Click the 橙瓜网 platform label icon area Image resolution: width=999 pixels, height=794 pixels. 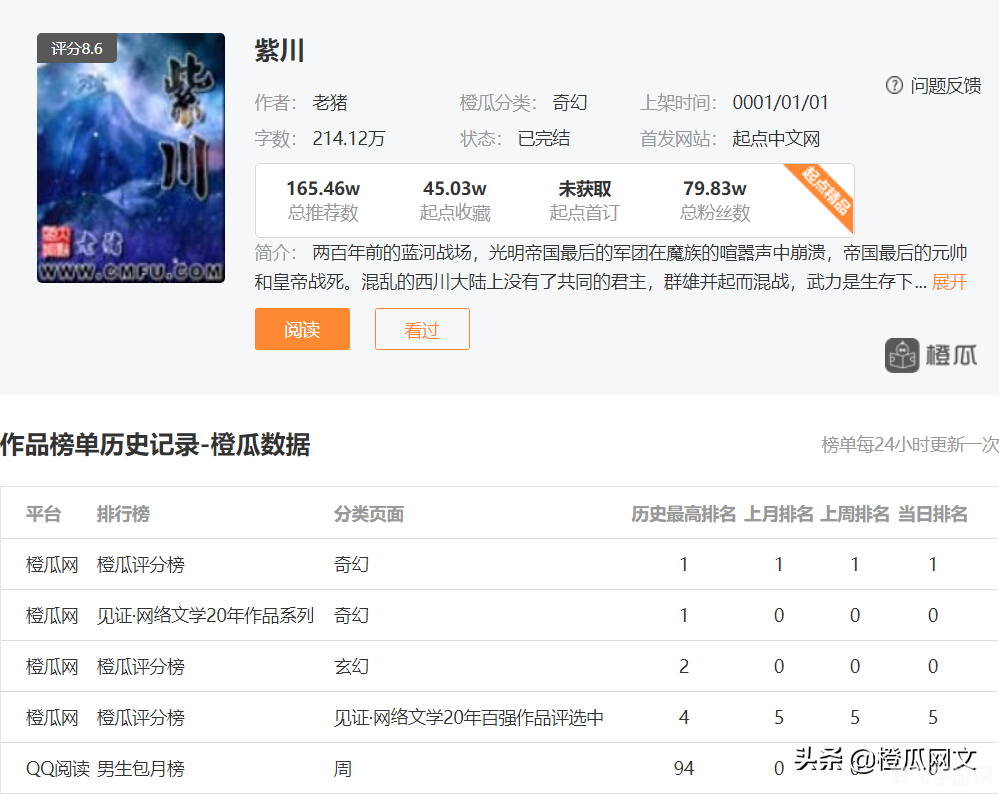pyautogui.click(x=52, y=563)
